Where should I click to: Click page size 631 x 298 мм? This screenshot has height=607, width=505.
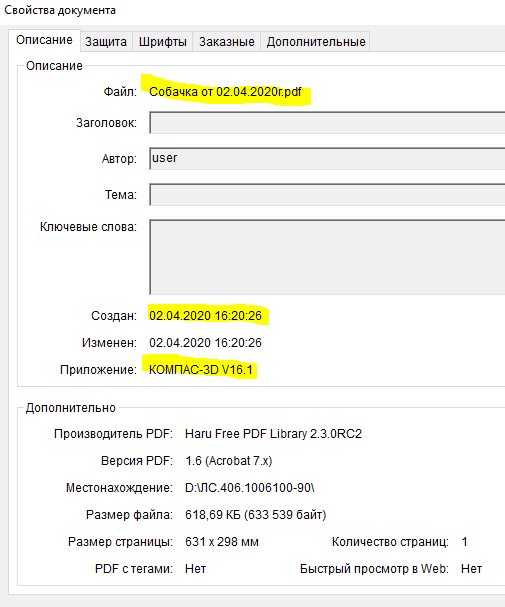(x=222, y=542)
